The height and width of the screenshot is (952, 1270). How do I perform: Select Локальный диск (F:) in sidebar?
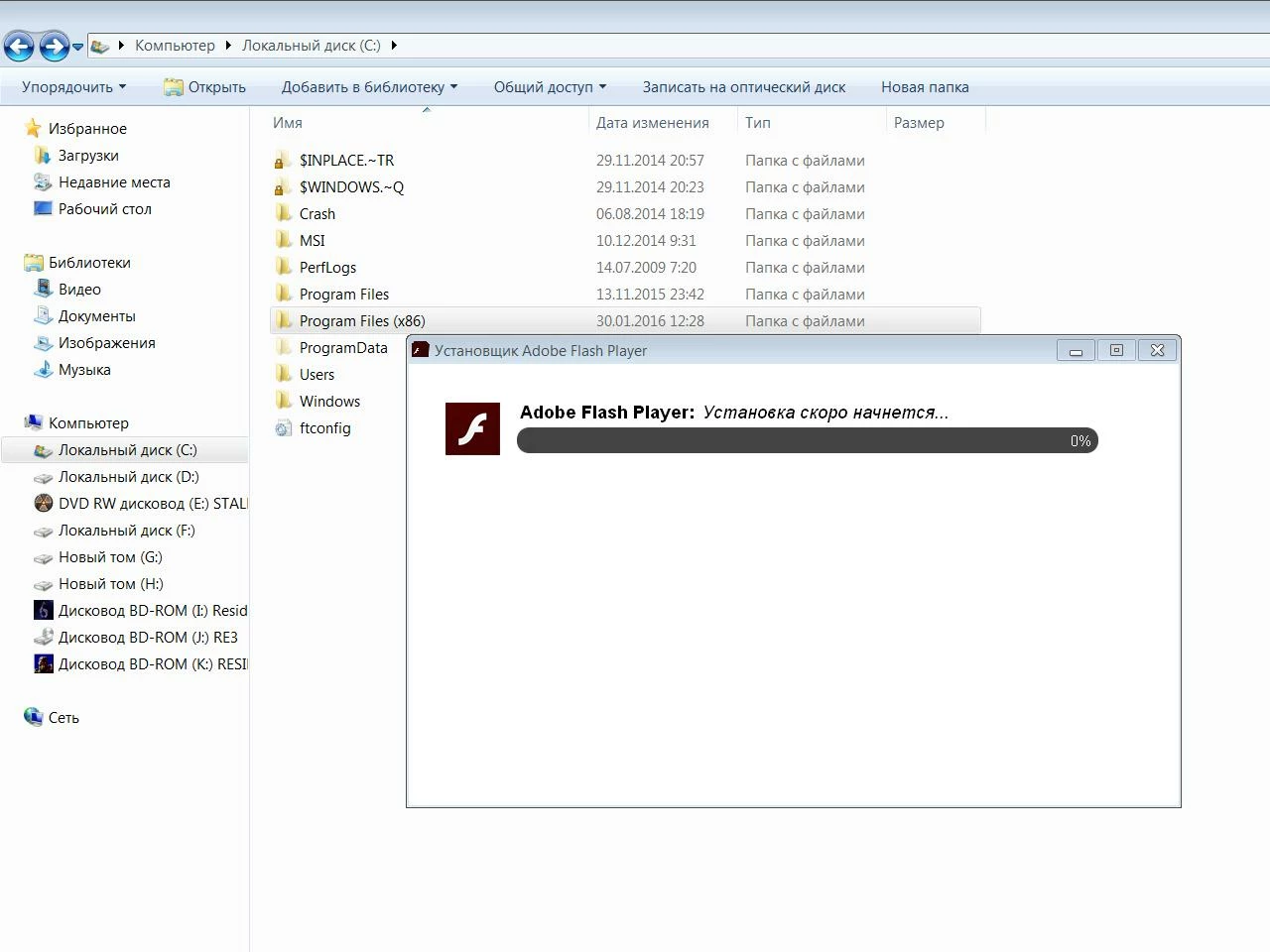coord(125,531)
